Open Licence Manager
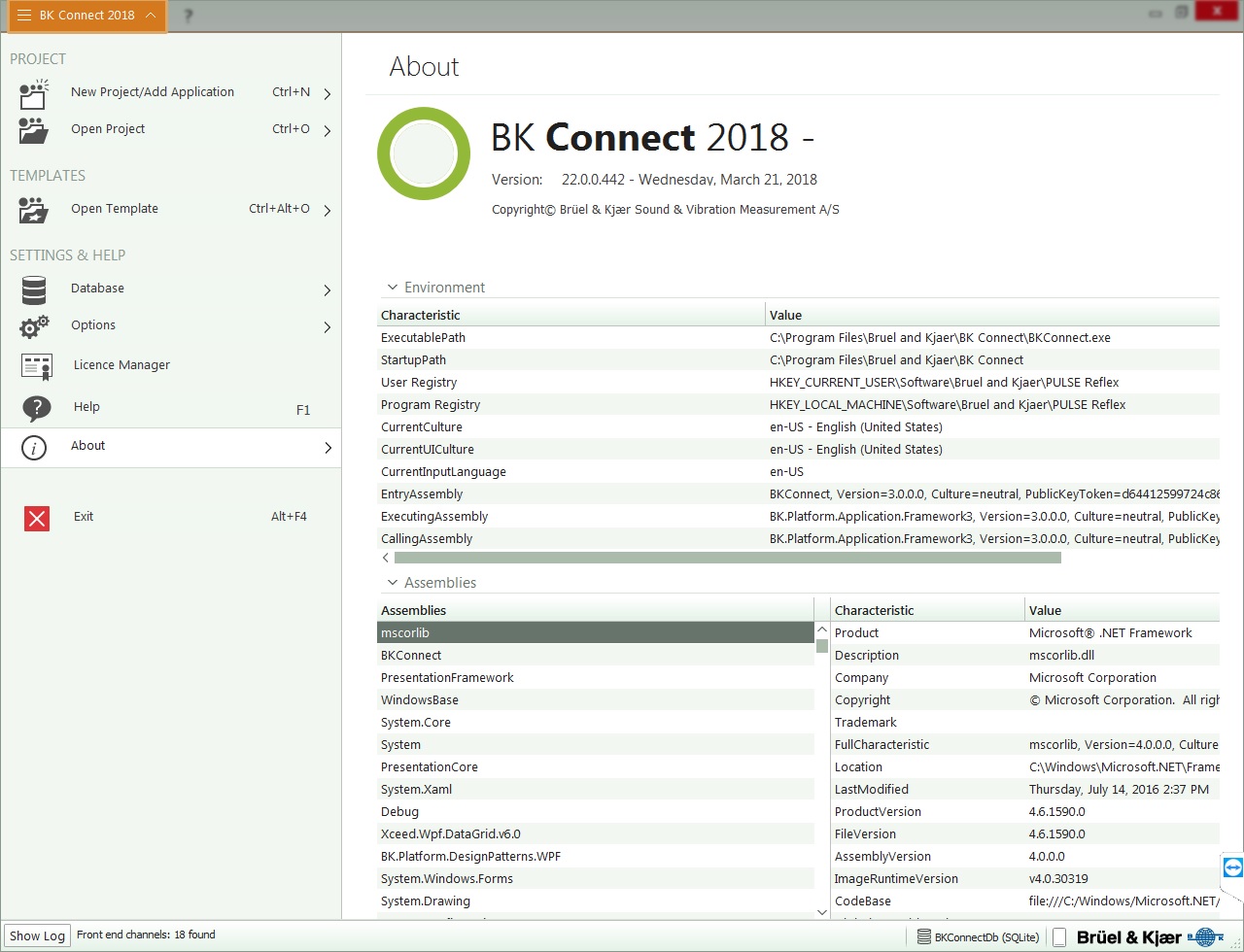1244x952 pixels. click(x=171, y=365)
